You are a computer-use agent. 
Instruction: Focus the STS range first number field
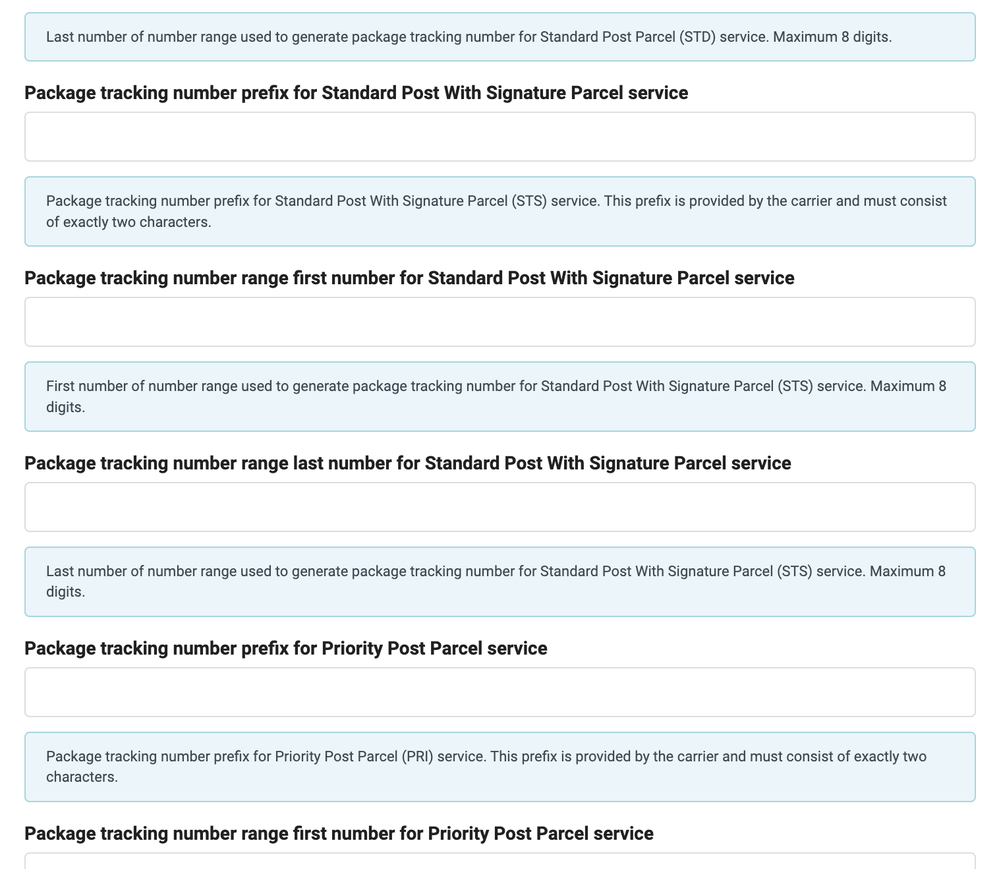(x=499, y=322)
